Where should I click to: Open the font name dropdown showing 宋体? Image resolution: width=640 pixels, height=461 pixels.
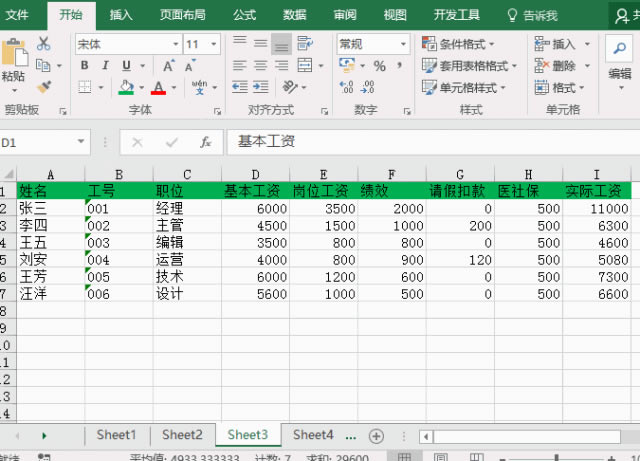[126, 44]
